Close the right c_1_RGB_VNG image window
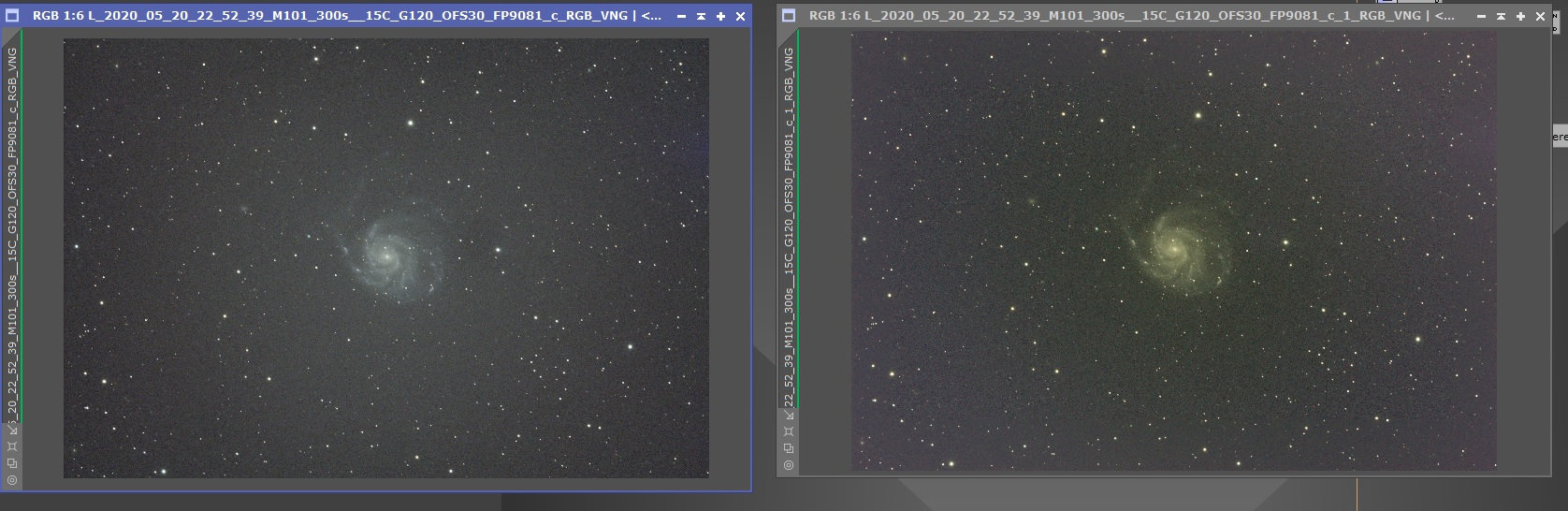This screenshot has width=1568, height=511. tap(1540, 16)
